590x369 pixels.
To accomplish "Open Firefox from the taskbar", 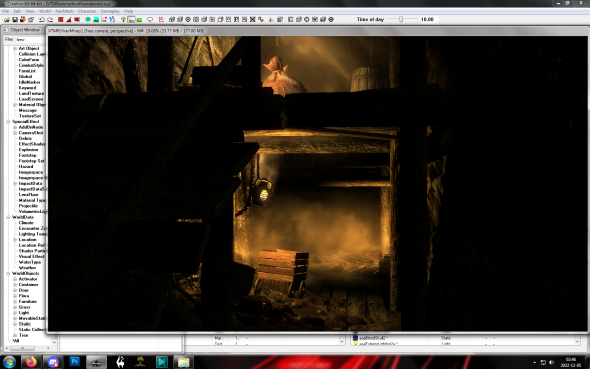I will (31, 362).
